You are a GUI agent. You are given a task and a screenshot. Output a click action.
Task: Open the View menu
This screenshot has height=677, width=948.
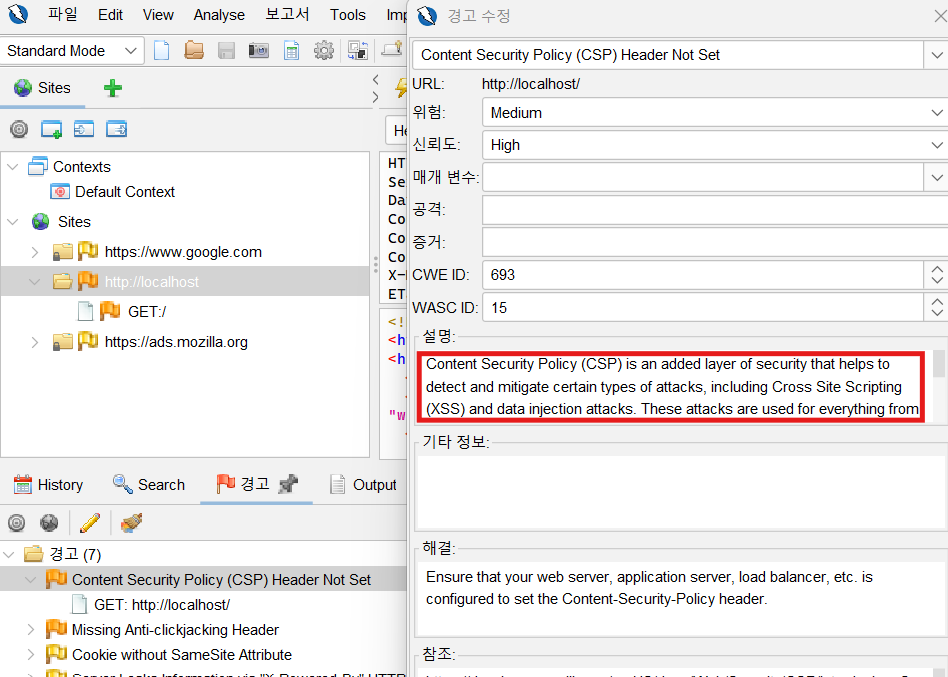point(158,15)
